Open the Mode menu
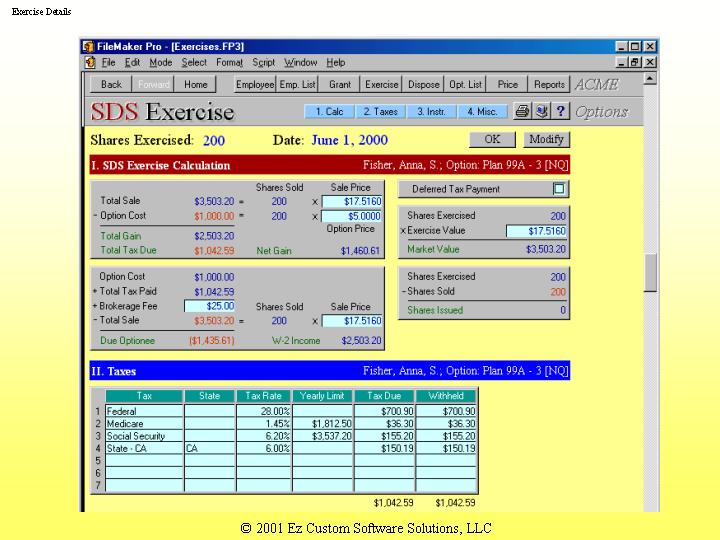 (161, 62)
